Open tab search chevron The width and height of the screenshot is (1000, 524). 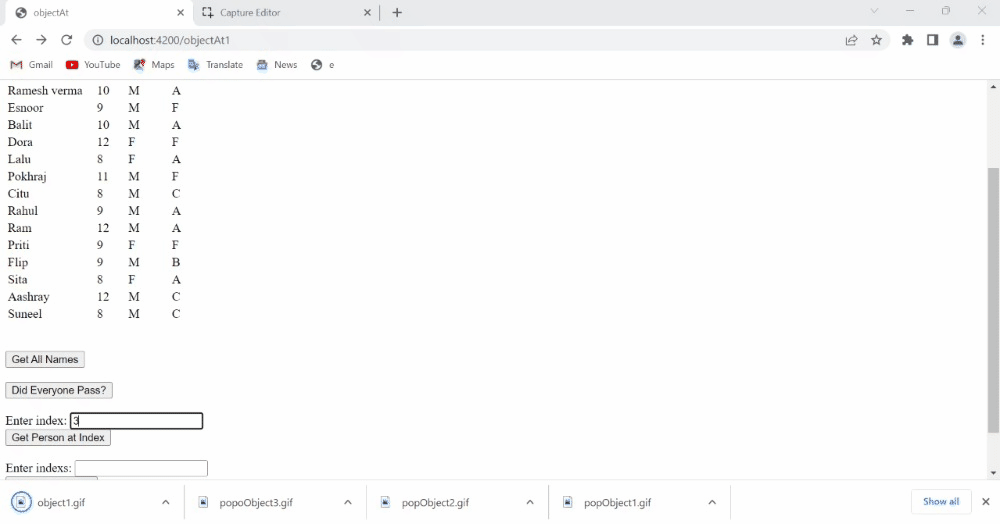pos(874,11)
